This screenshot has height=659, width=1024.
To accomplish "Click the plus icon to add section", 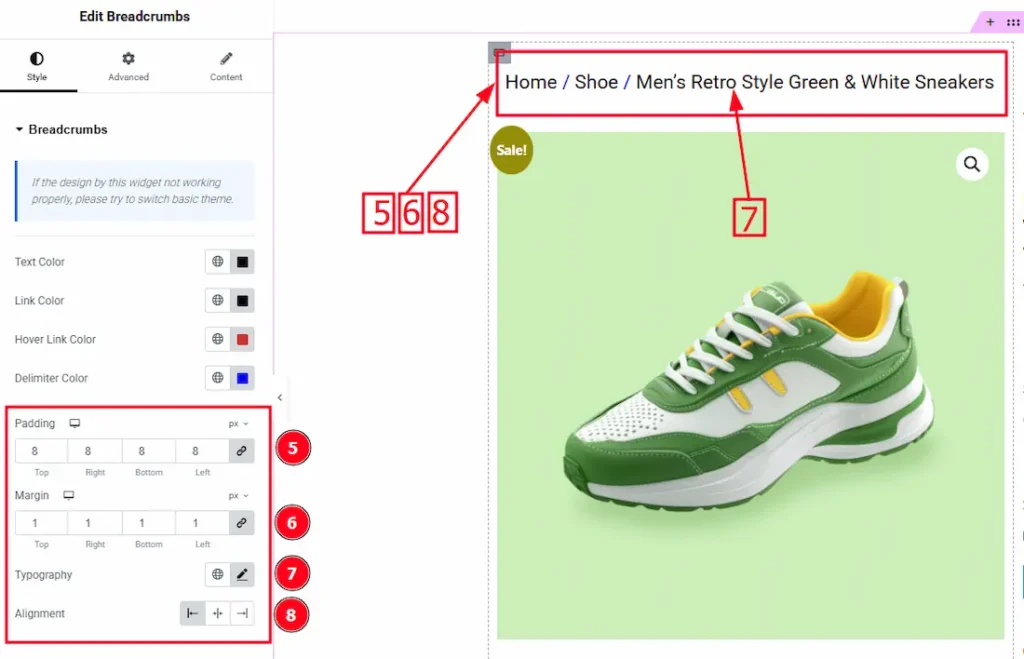I will coord(990,22).
